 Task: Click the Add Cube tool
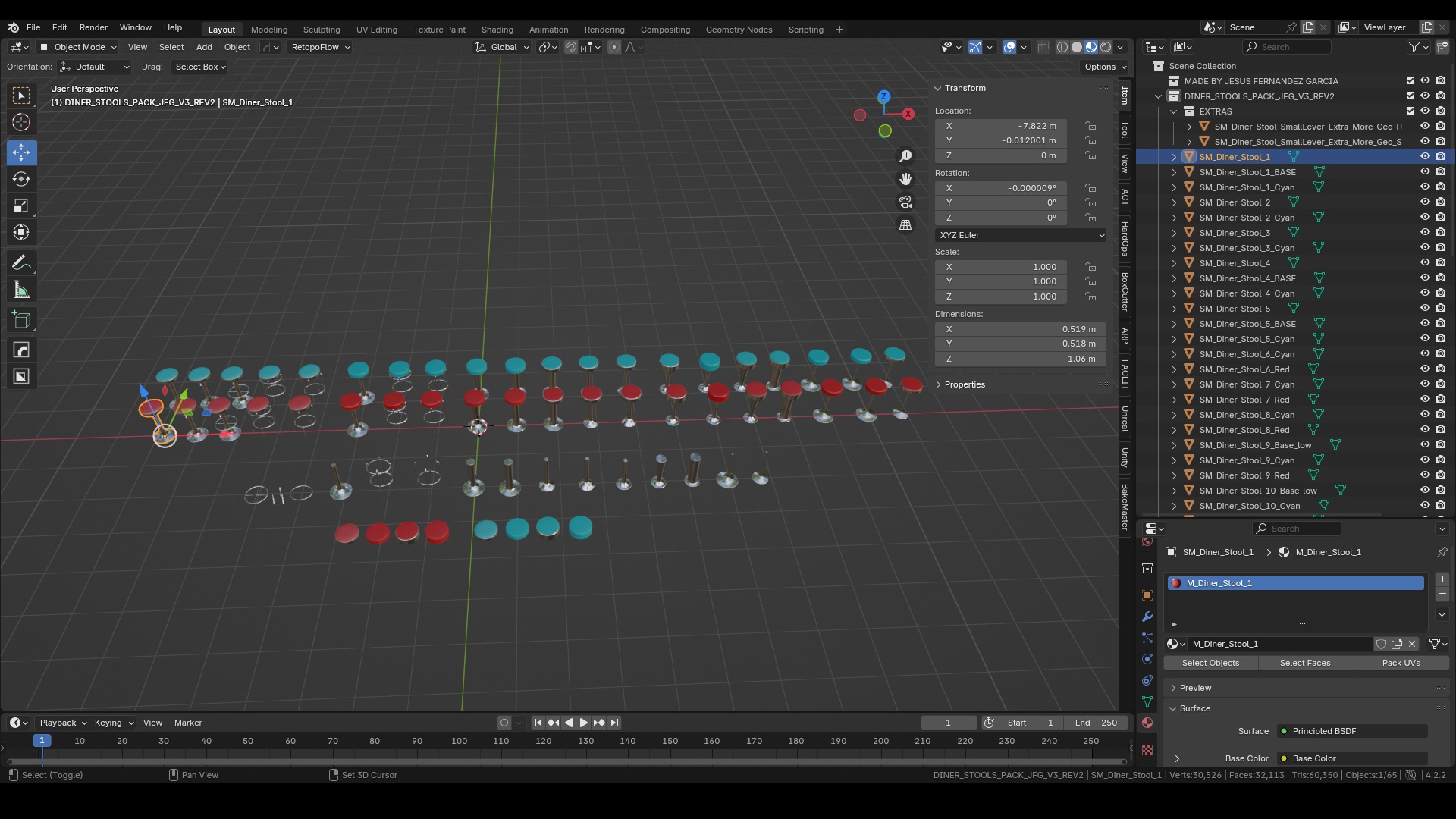21,320
